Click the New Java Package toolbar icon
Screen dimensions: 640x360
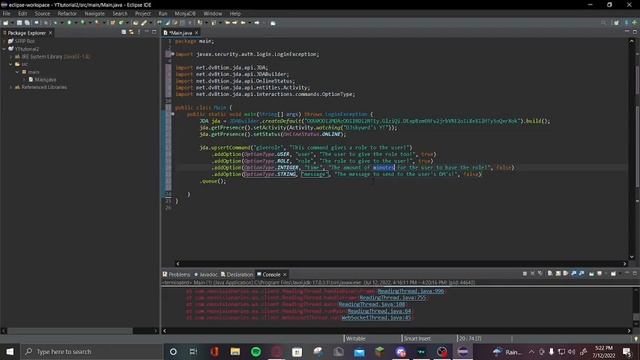tap(113, 23)
